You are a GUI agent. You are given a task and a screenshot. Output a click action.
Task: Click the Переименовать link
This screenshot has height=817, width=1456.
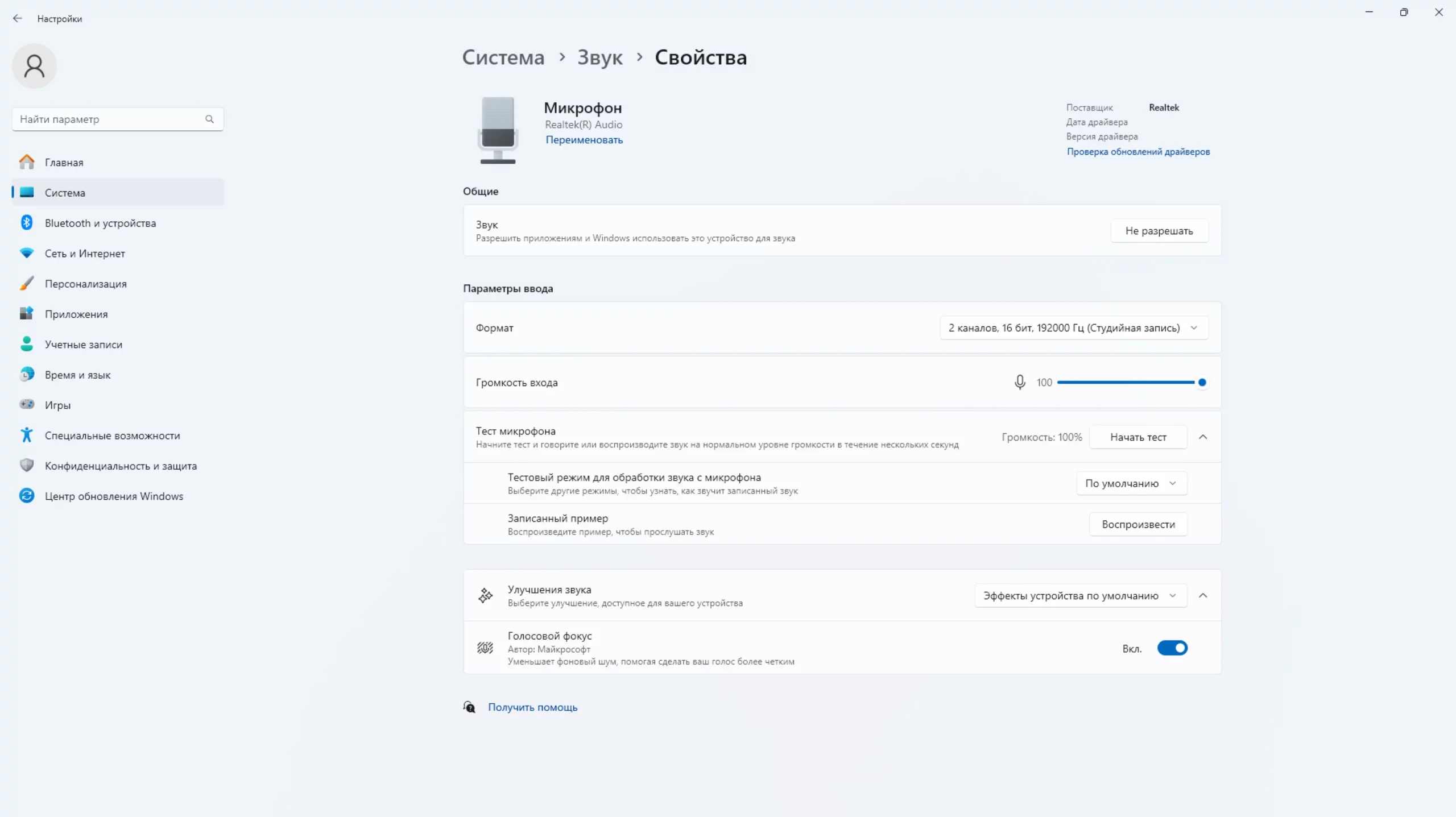[584, 140]
